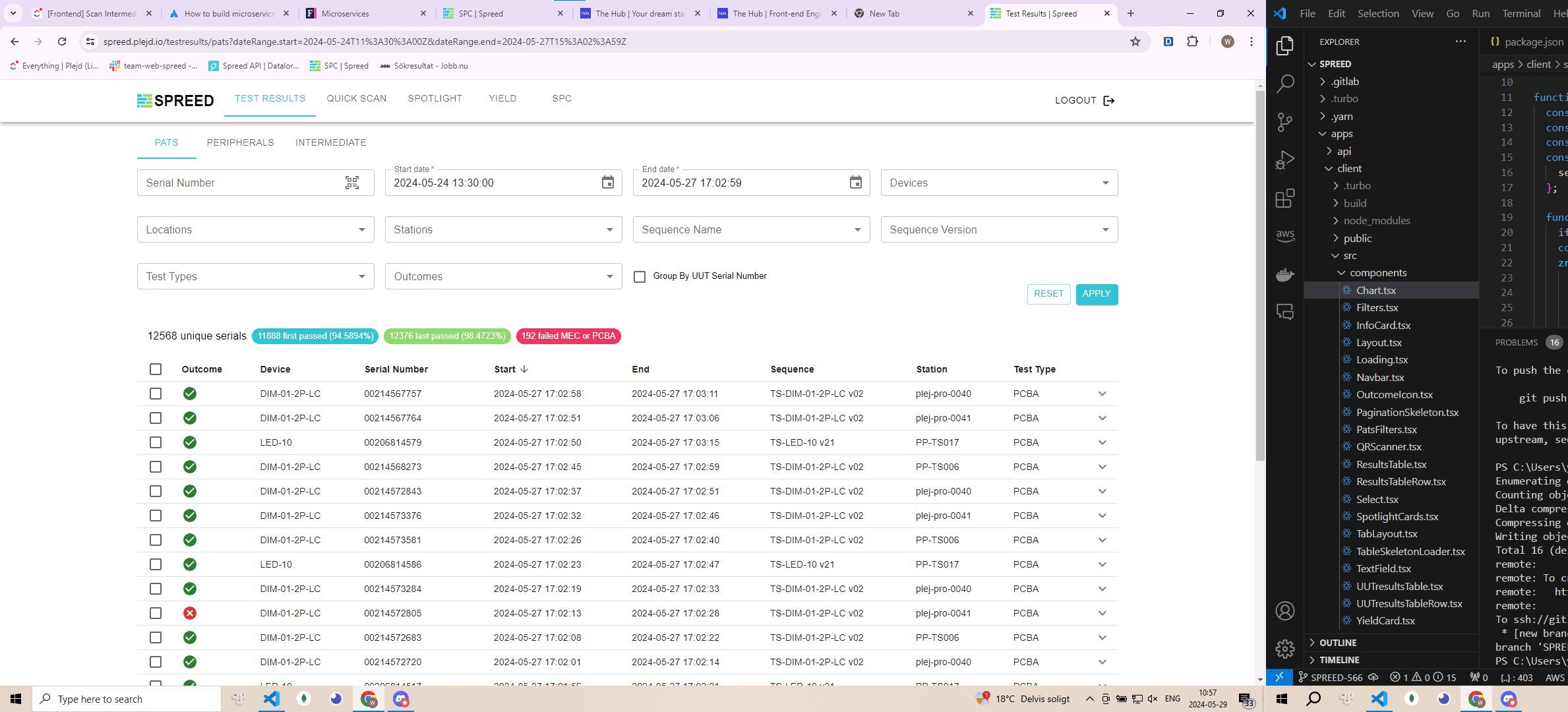
Task: Open ResultsTable.tsx in explorer
Action: [1391, 464]
